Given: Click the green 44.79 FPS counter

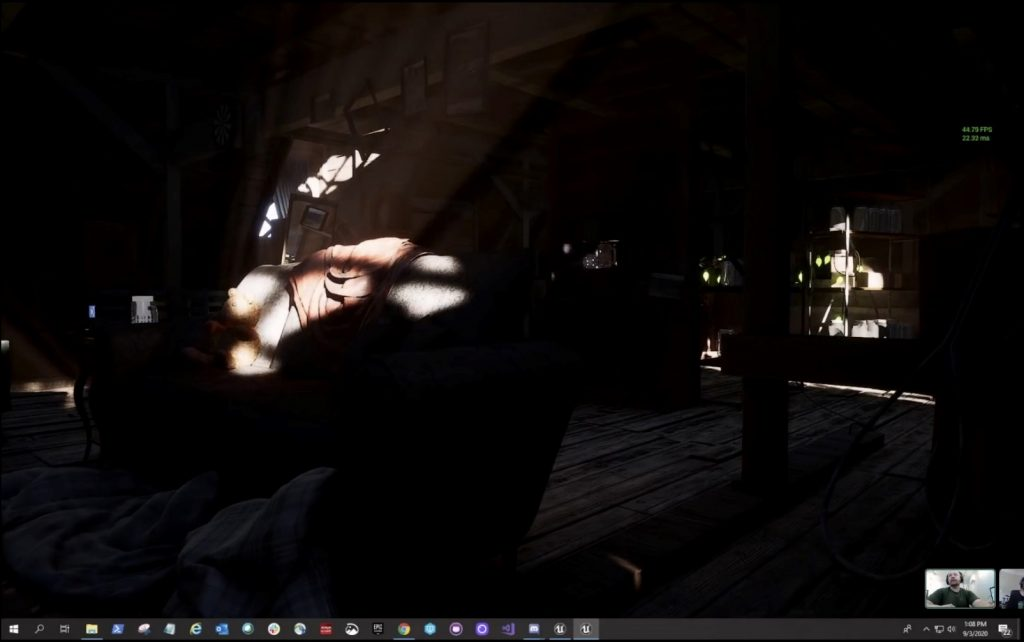Looking at the screenshot, I should [976, 129].
